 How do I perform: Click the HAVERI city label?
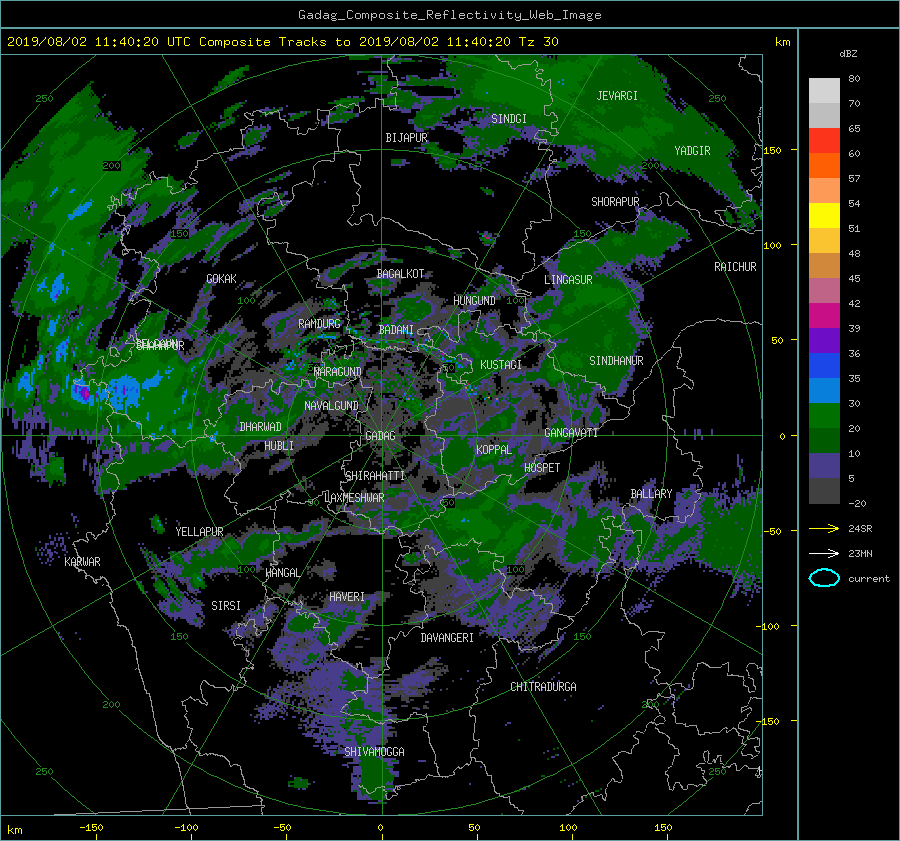(x=347, y=598)
